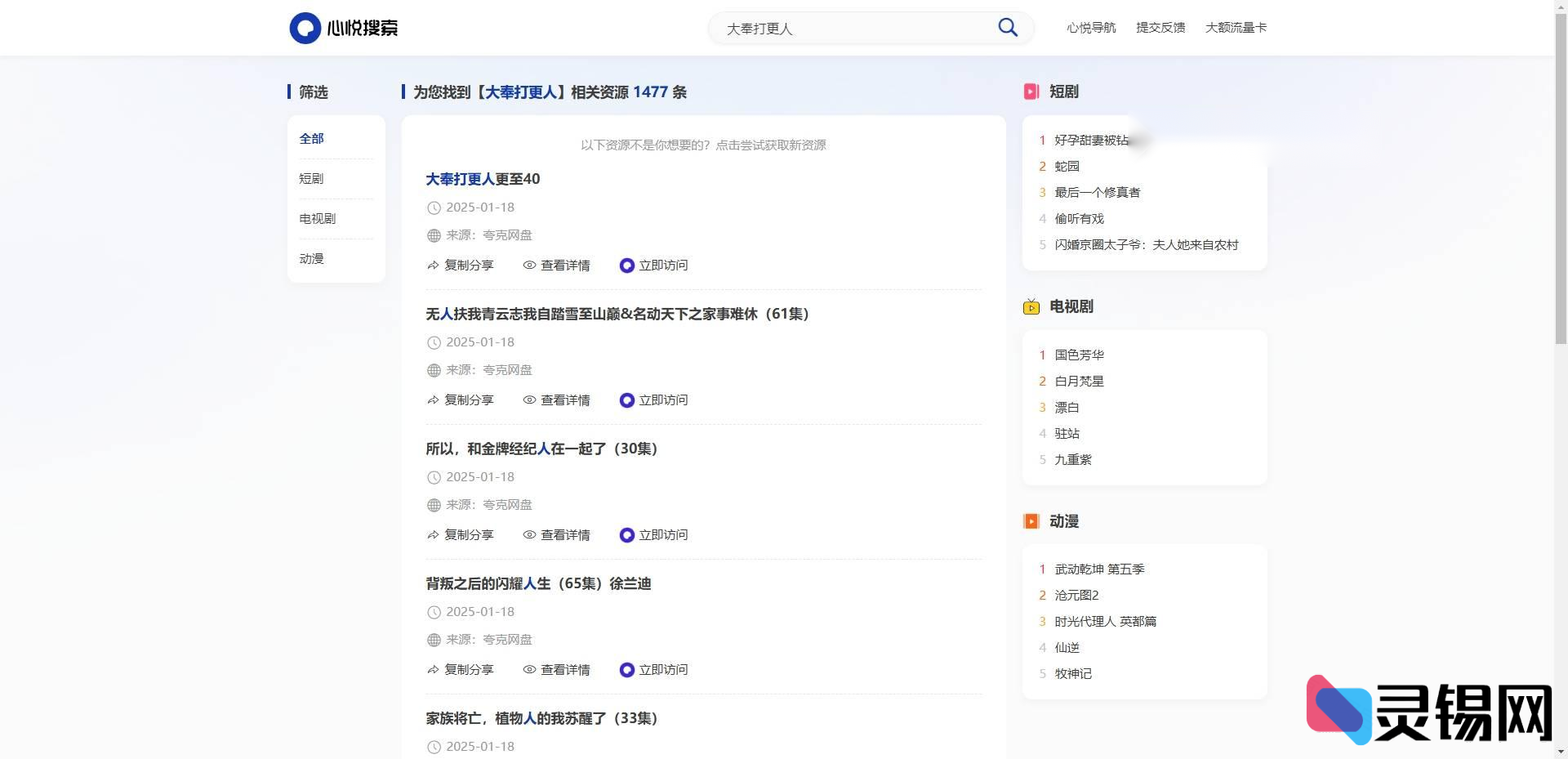Click the magnifier search icon

click(1007, 27)
